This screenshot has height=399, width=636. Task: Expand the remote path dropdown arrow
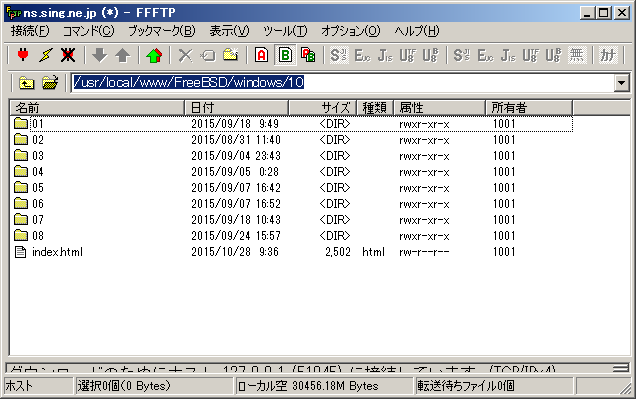point(621,83)
